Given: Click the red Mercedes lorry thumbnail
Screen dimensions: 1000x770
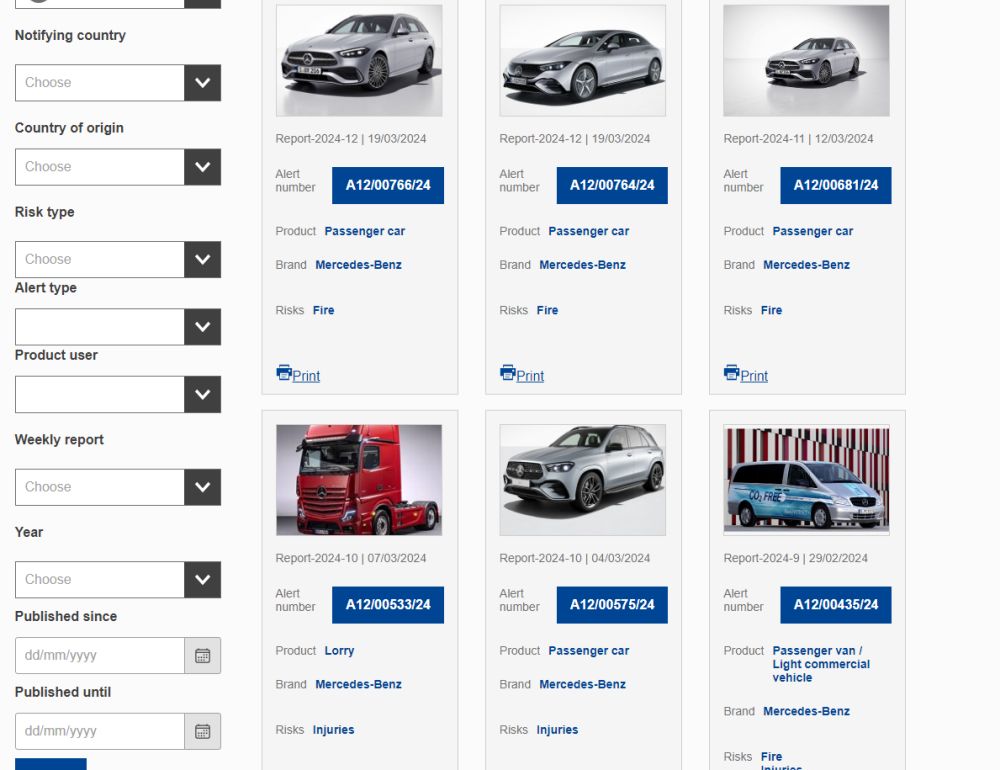Looking at the screenshot, I should [x=359, y=480].
